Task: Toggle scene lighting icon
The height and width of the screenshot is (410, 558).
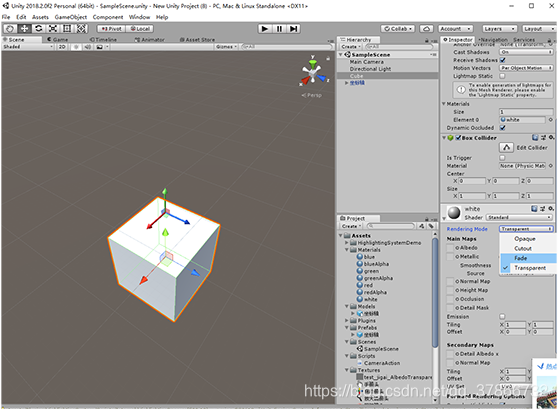Action: click(75, 47)
